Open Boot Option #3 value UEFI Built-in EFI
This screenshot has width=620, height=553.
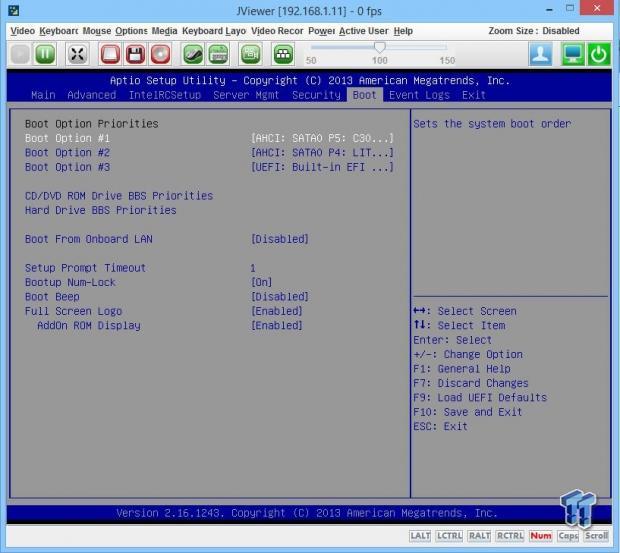(x=322, y=167)
